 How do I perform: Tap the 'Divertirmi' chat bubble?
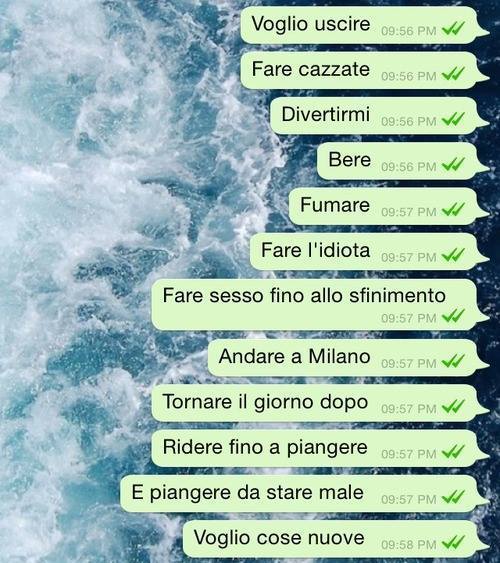click(376, 116)
